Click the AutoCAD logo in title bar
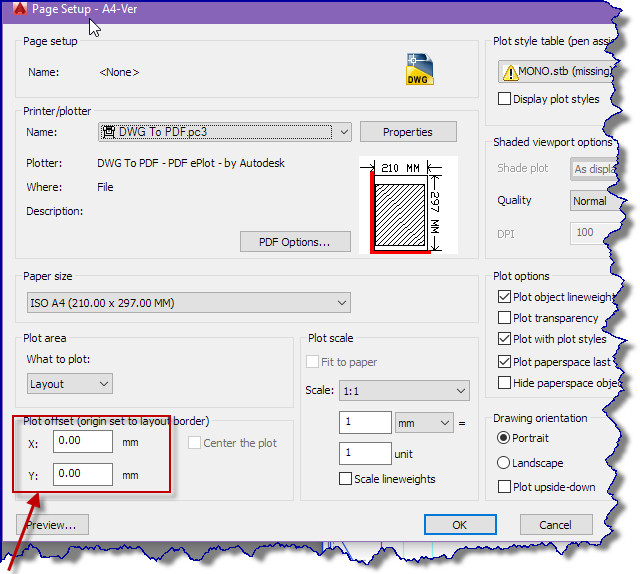This screenshot has width=640, height=574. 20,8
